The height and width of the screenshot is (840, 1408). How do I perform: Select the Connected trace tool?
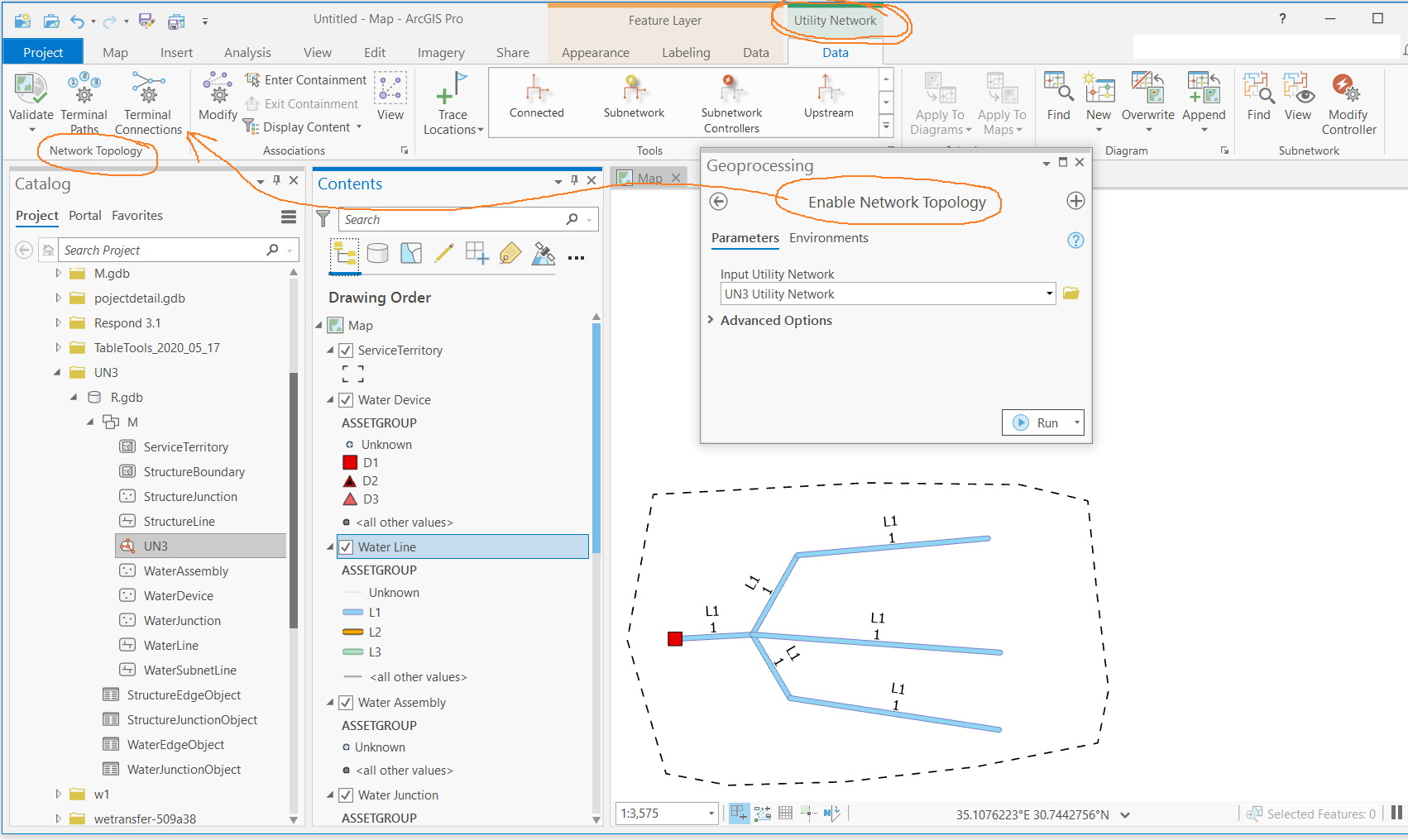[536, 96]
